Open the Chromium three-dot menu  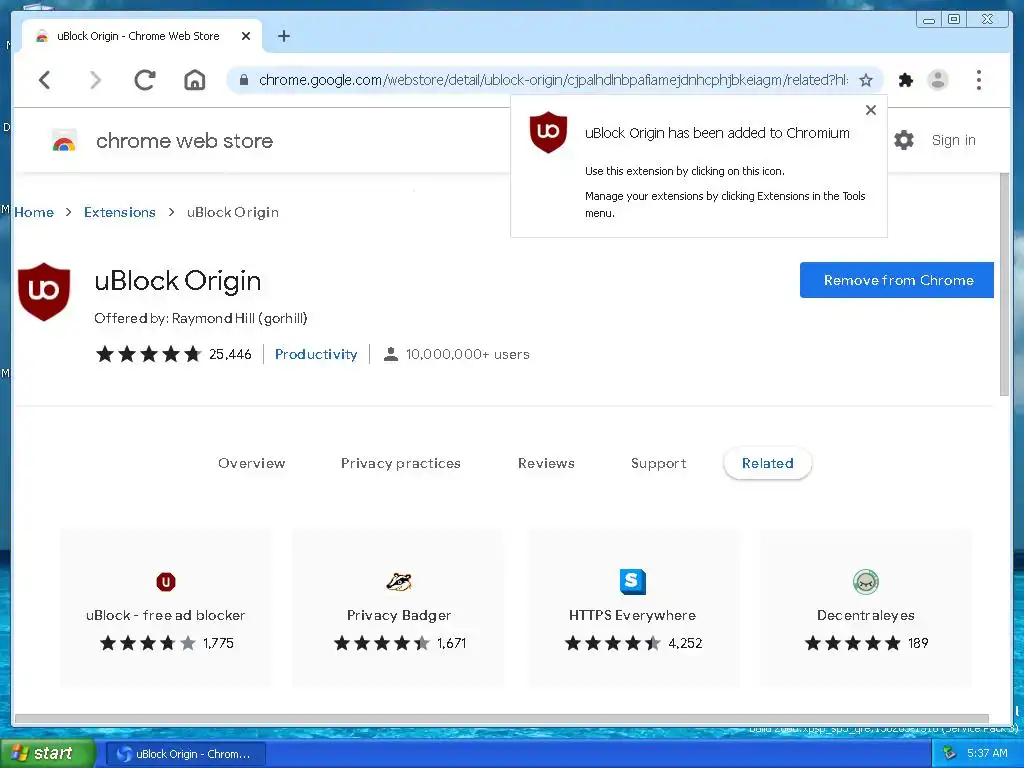(978, 80)
